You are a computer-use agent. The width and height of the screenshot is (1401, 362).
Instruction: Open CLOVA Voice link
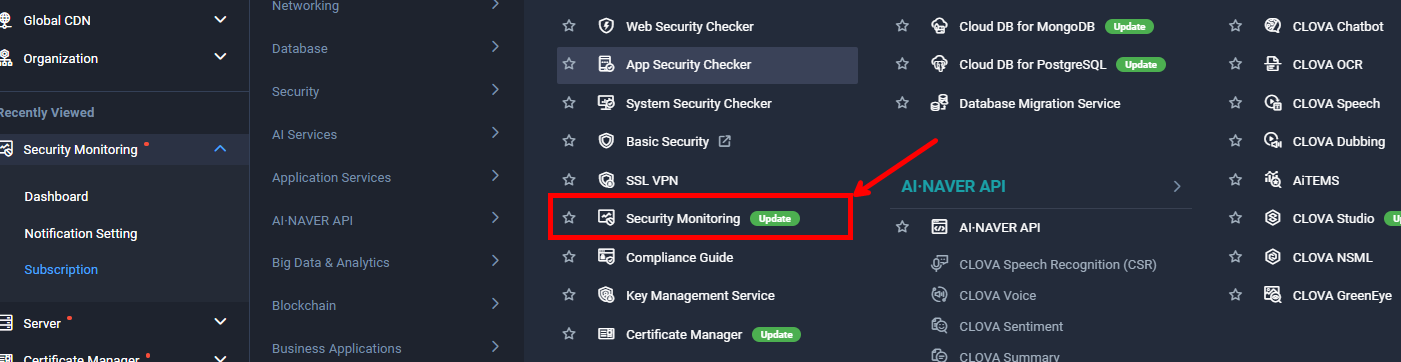point(997,295)
